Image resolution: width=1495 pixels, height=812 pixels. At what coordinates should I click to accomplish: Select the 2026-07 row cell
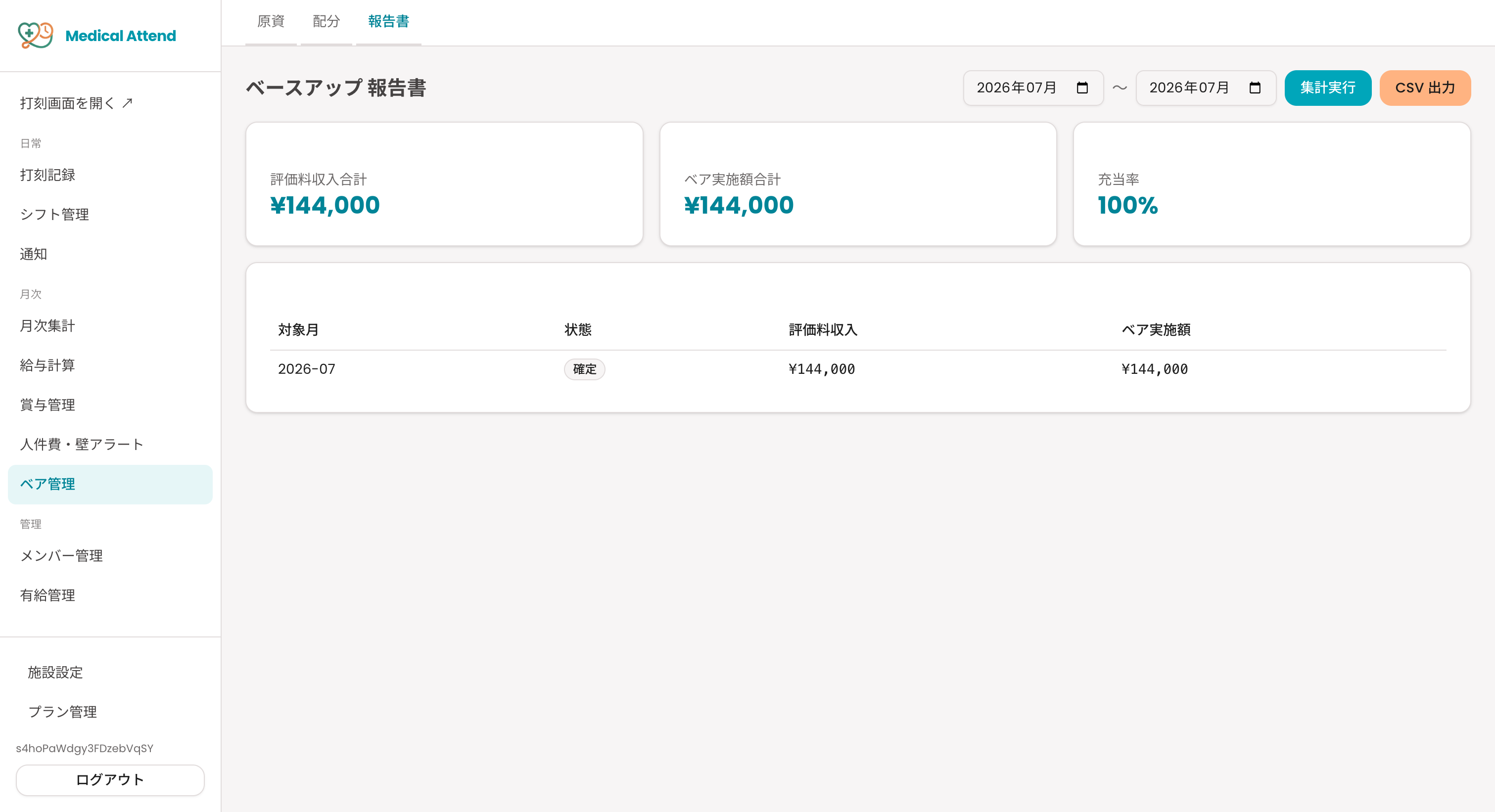(306, 369)
